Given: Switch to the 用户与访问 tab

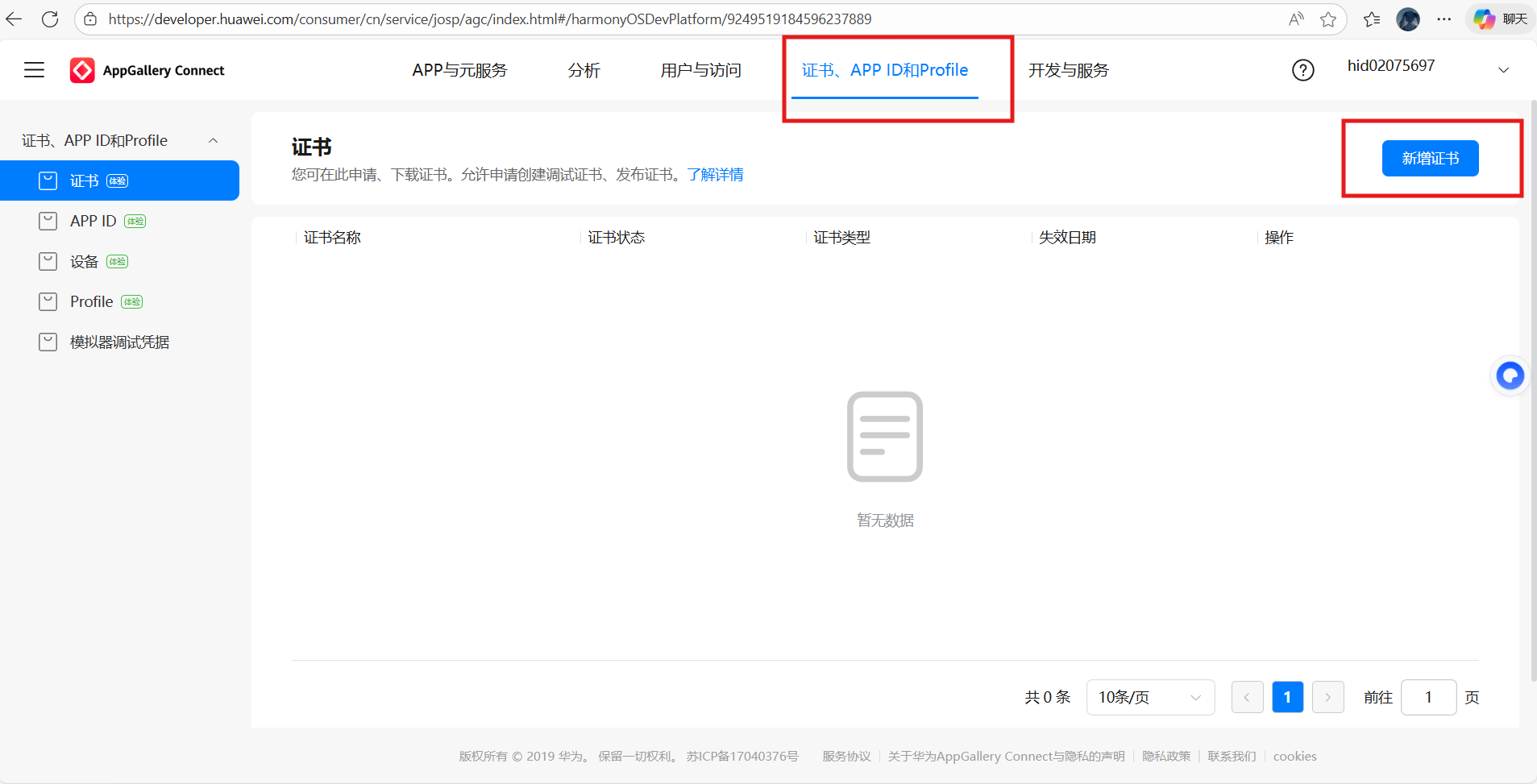Looking at the screenshot, I should 700,70.
